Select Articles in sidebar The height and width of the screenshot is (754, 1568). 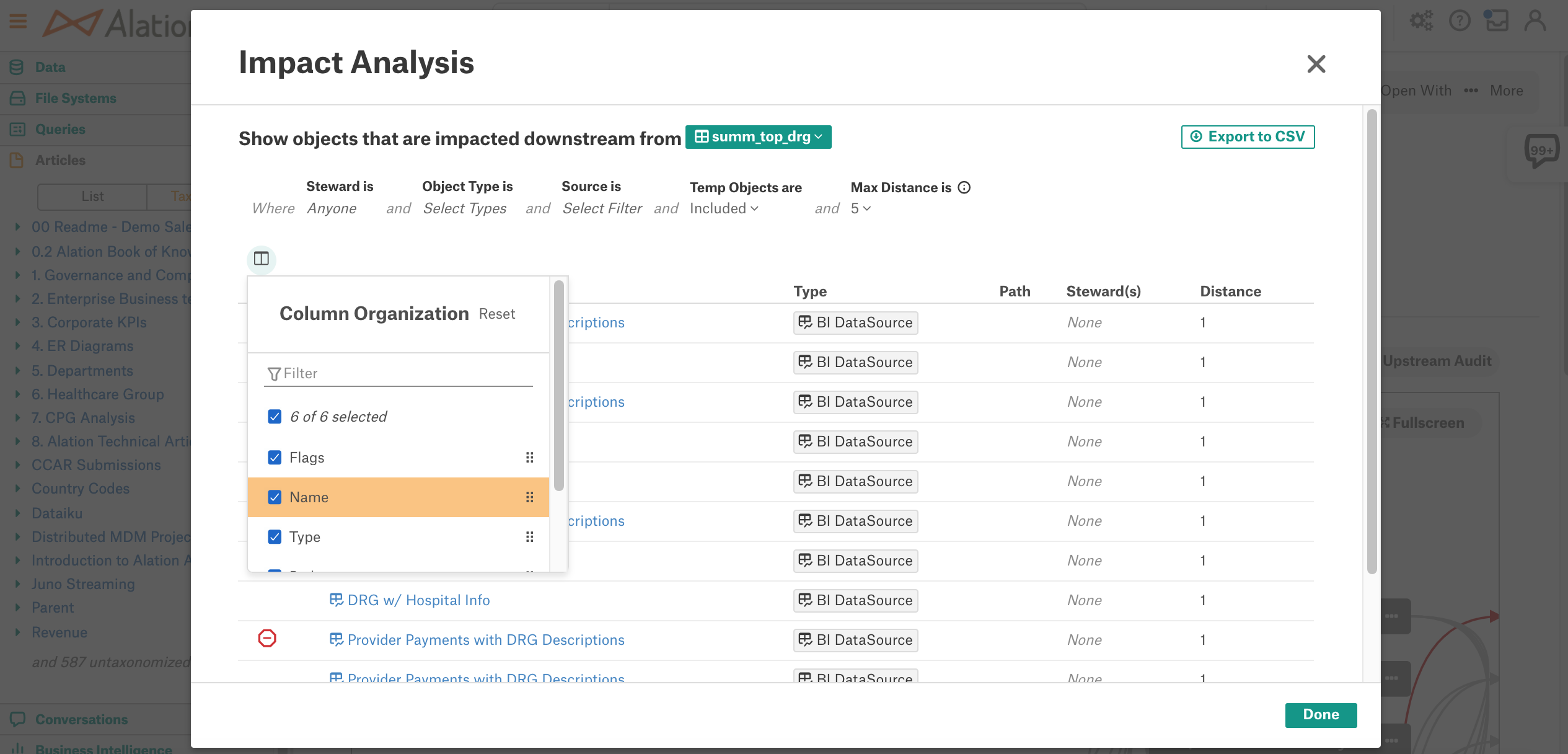60,160
